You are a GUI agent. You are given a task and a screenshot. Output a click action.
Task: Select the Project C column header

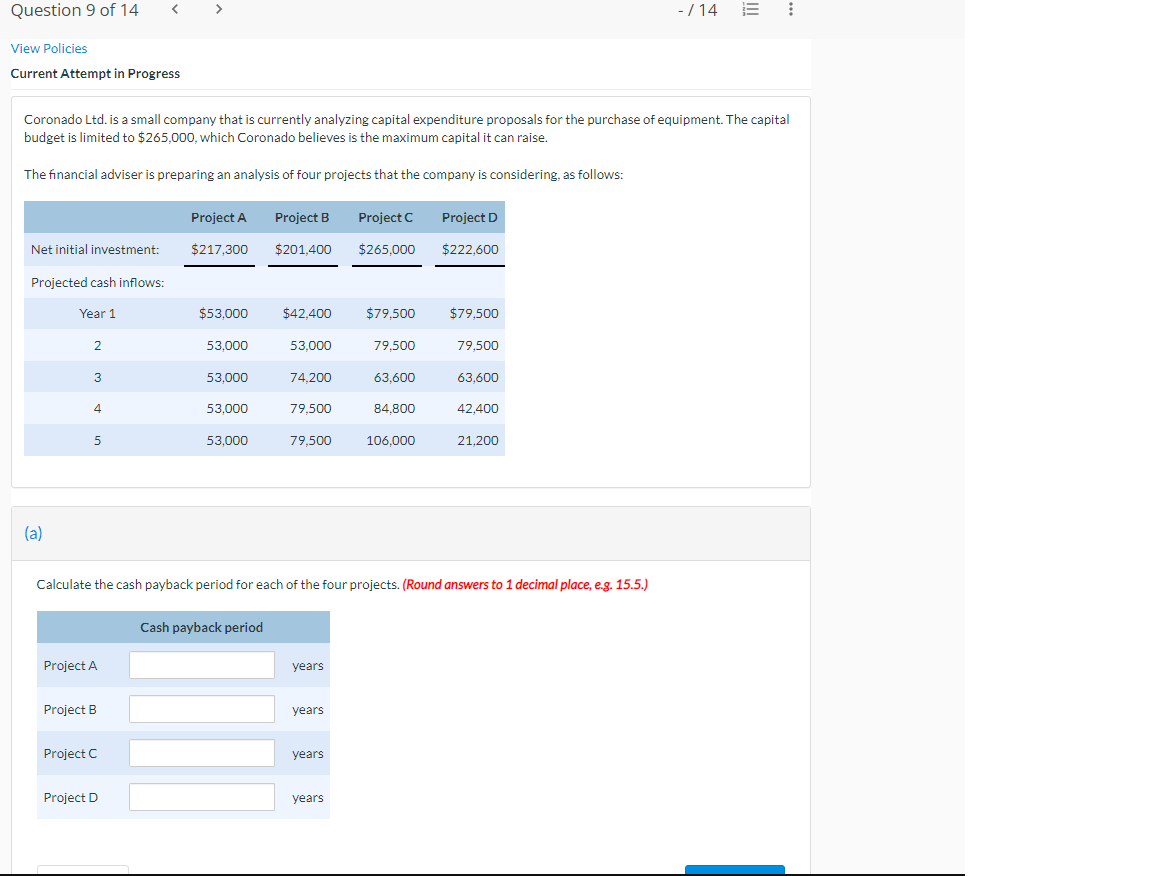click(x=386, y=217)
